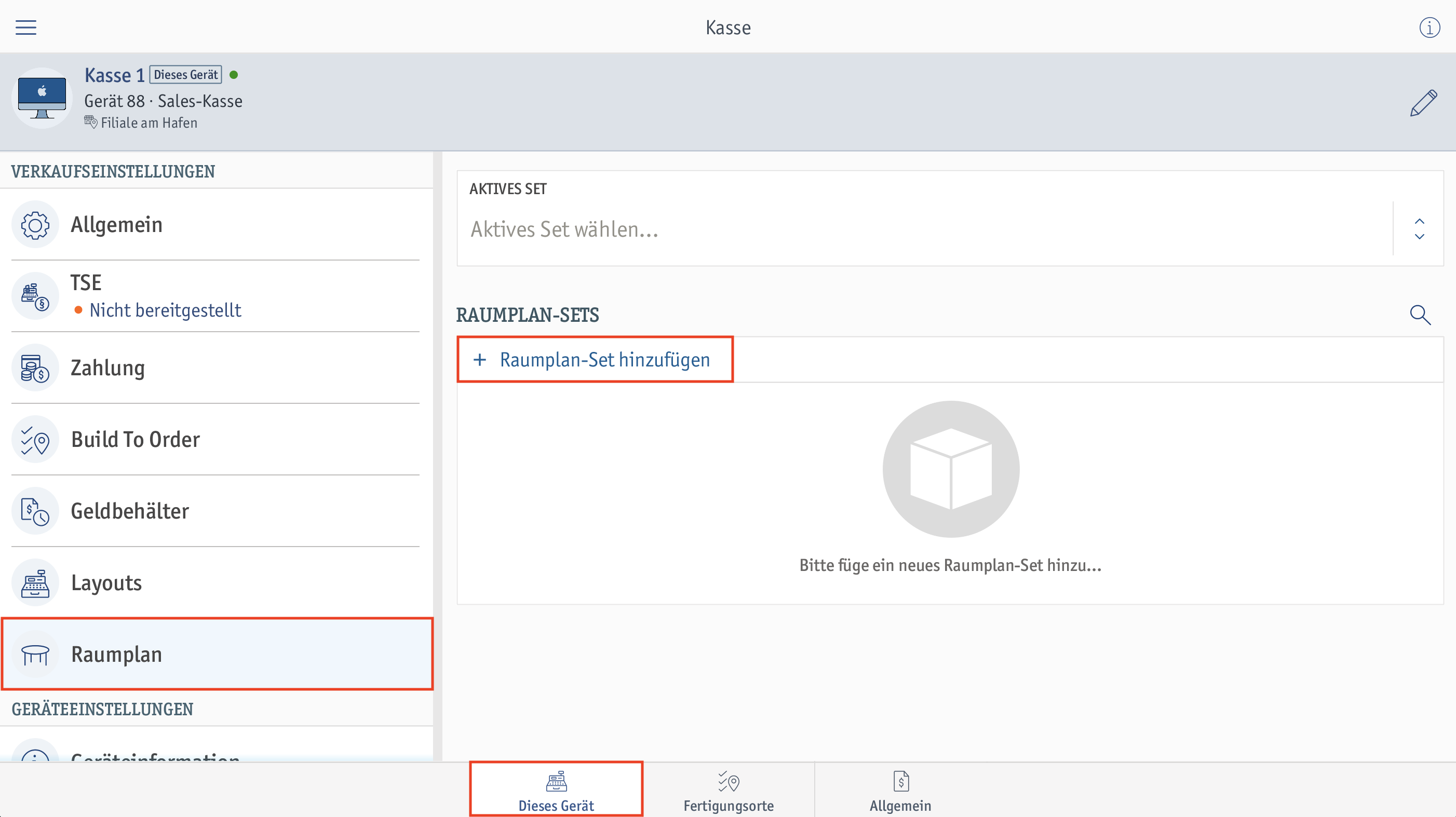Click the Dieses Gerät tab register icon
Image resolution: width=1456 pixels, height=817 pixels.
point(556,781)
